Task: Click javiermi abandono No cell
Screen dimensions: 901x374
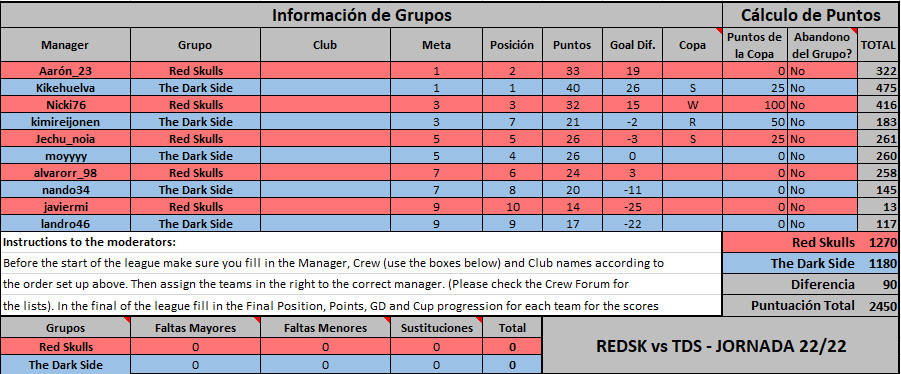Action: [x=822, y=207]
